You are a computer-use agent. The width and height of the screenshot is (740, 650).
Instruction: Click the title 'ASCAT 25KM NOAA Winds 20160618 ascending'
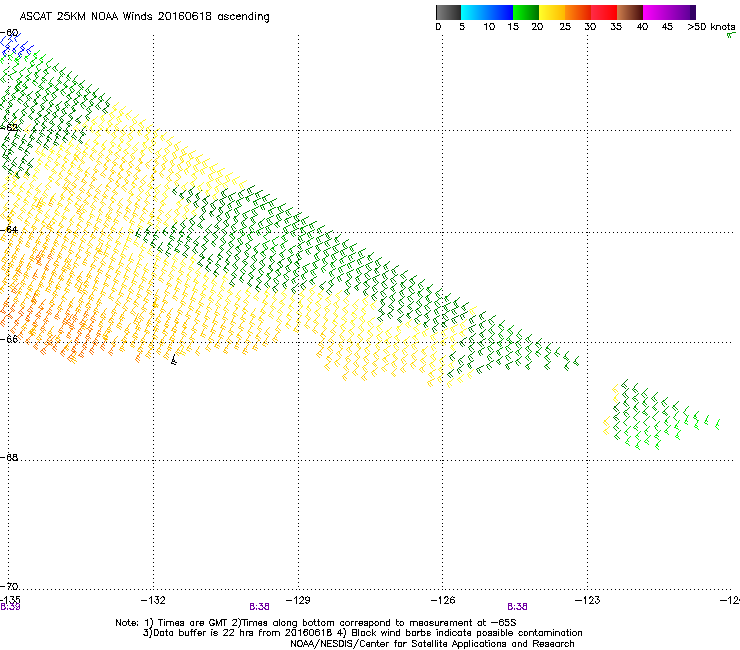144,17
